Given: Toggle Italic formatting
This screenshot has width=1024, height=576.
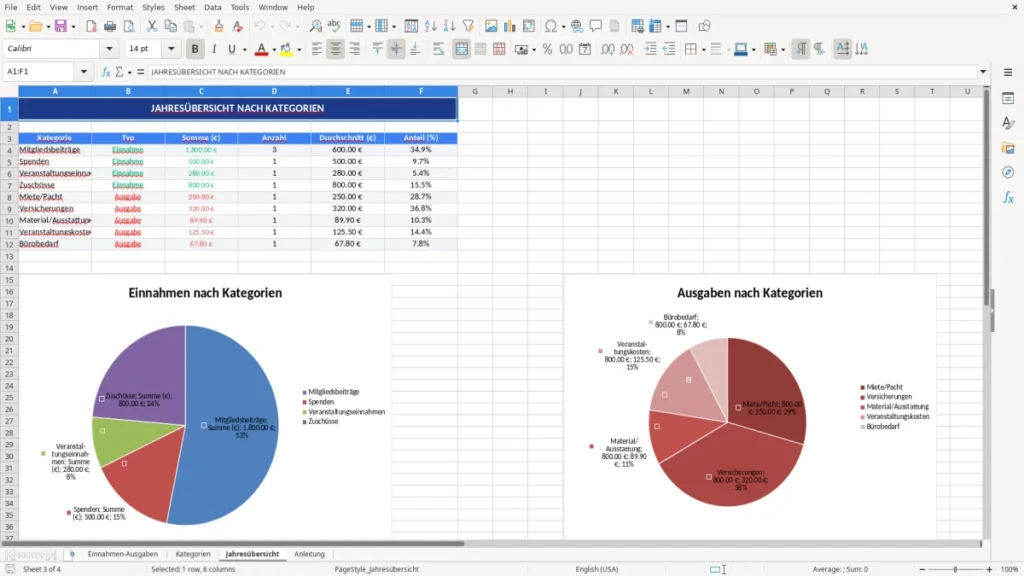Looking at the screenshot, I should (214, 49).
